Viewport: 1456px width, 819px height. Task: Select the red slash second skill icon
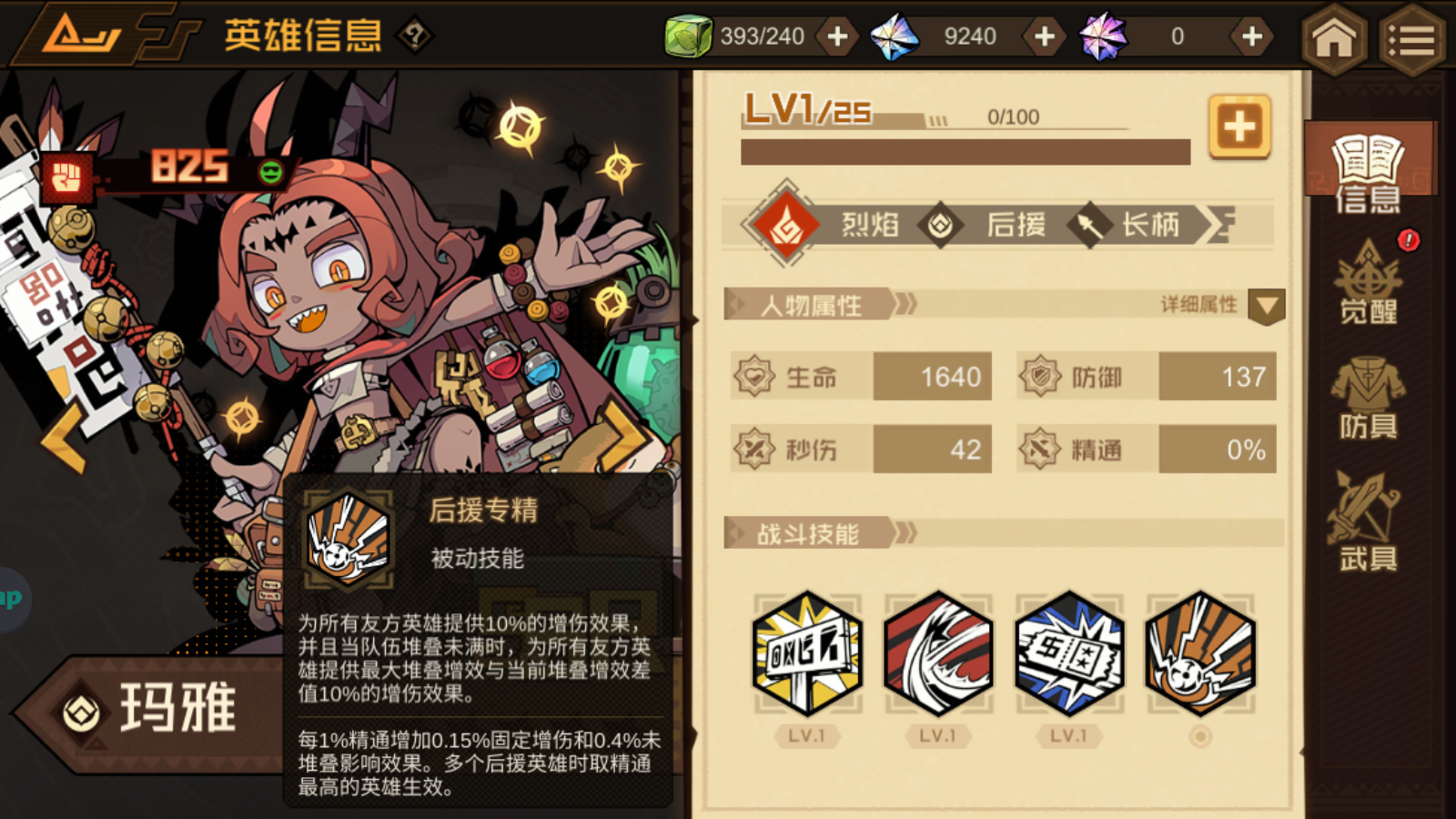(x=938, y=652)
